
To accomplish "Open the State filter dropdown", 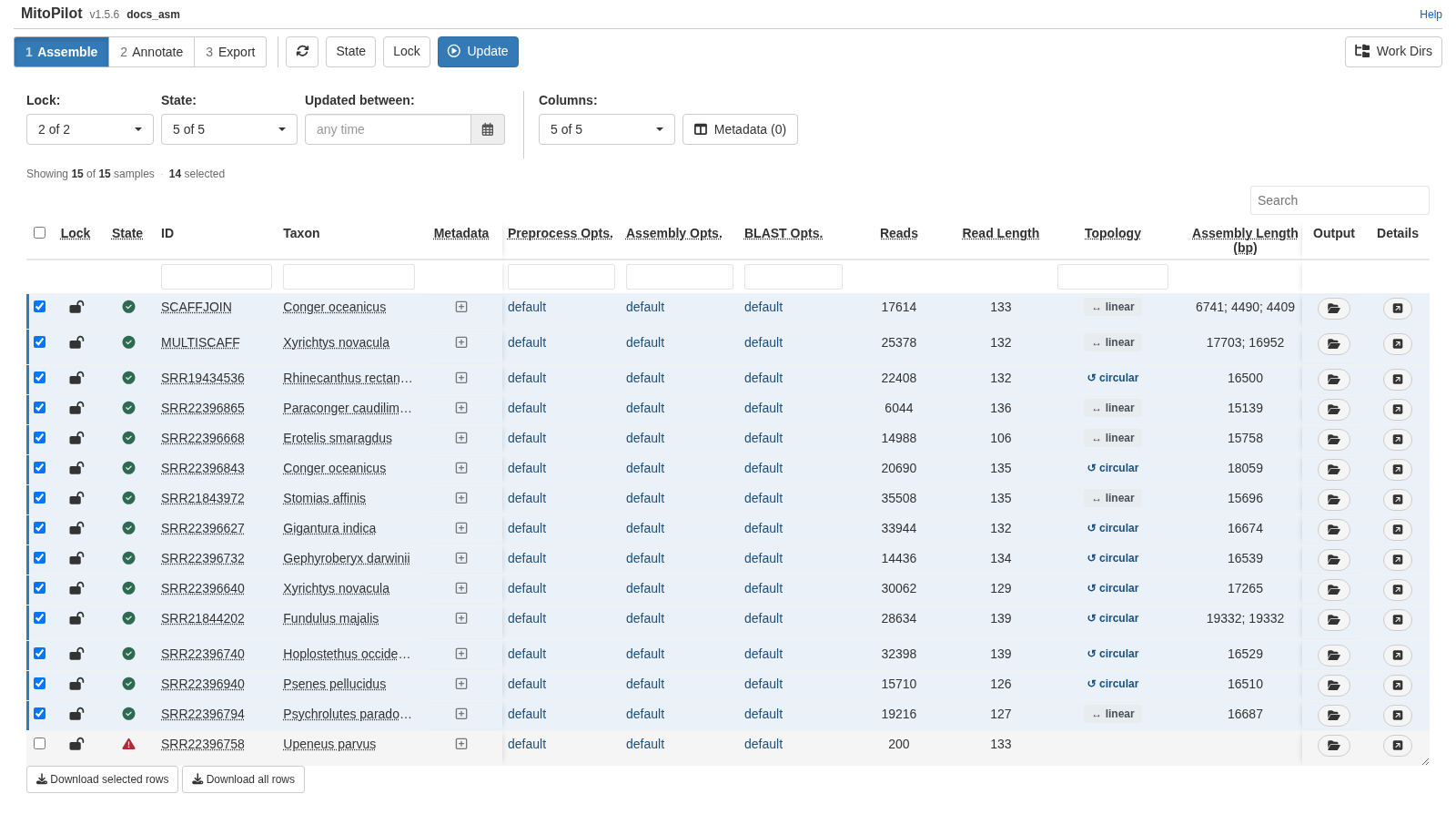I will pos(229,129).
